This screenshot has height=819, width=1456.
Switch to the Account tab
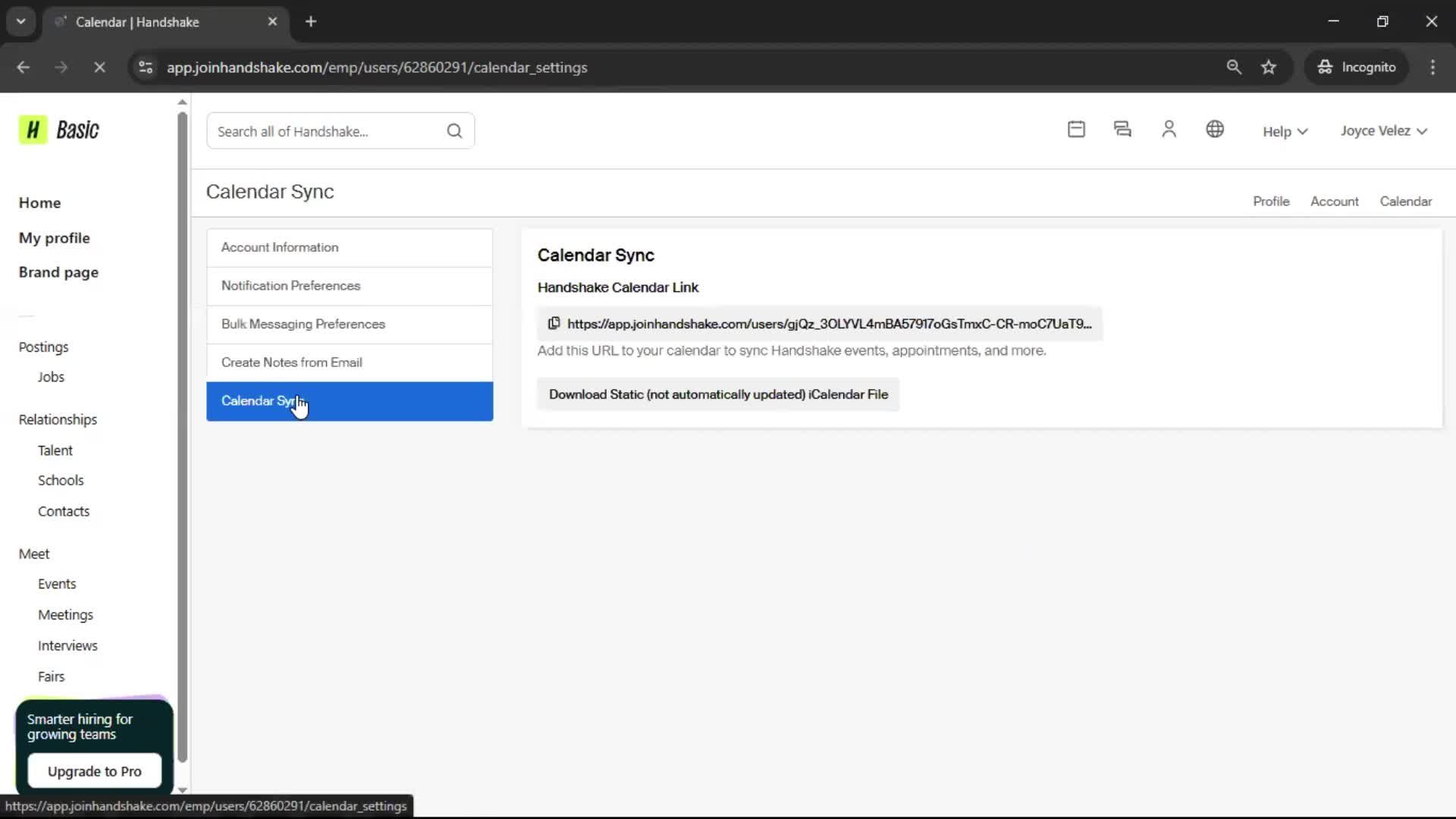point(1335,202)
